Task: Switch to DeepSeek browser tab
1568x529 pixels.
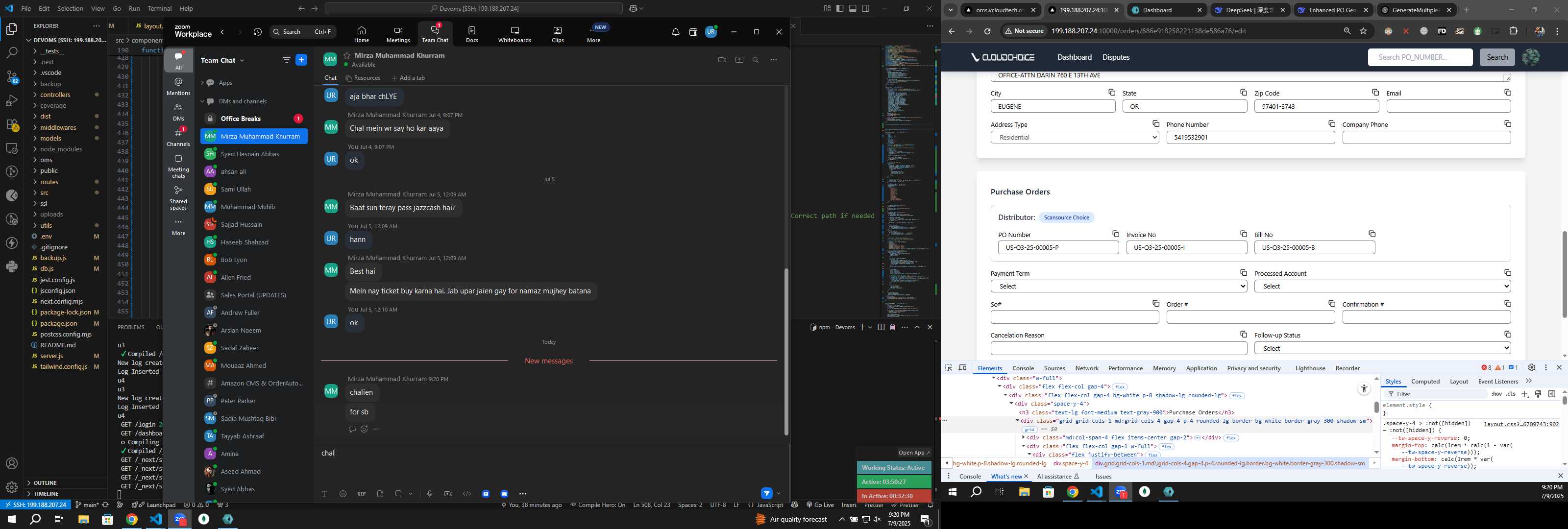Action: pos(1249,10)
